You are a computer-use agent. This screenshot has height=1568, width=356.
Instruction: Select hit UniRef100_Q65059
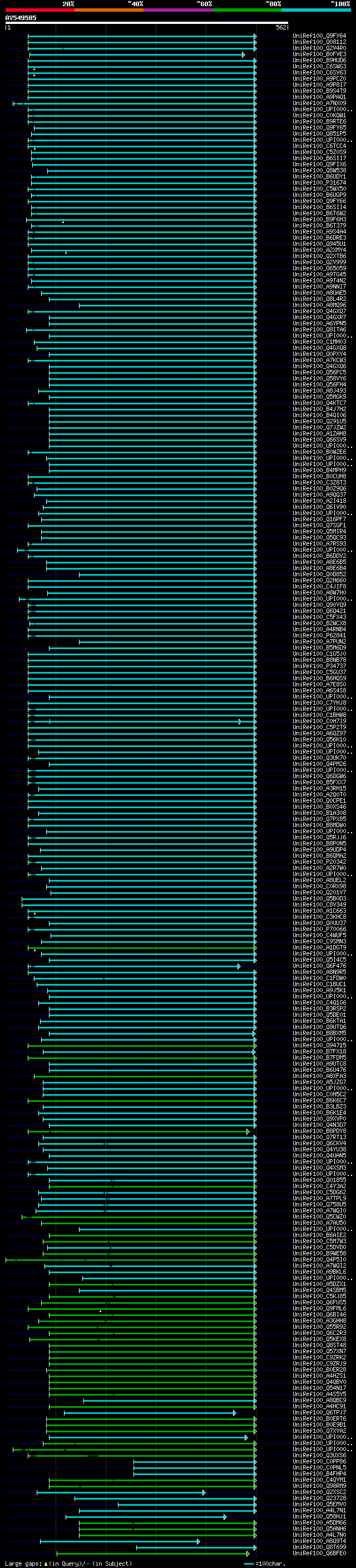319,269
